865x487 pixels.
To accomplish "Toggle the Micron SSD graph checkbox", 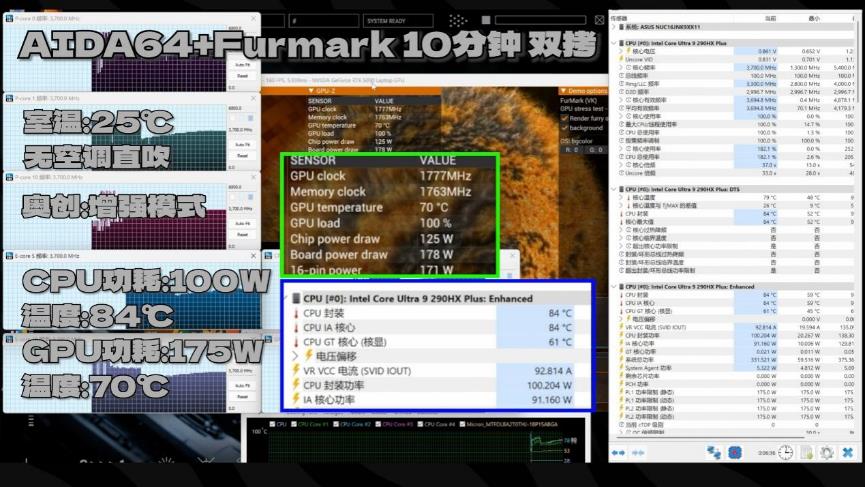I will pos(462,424).
